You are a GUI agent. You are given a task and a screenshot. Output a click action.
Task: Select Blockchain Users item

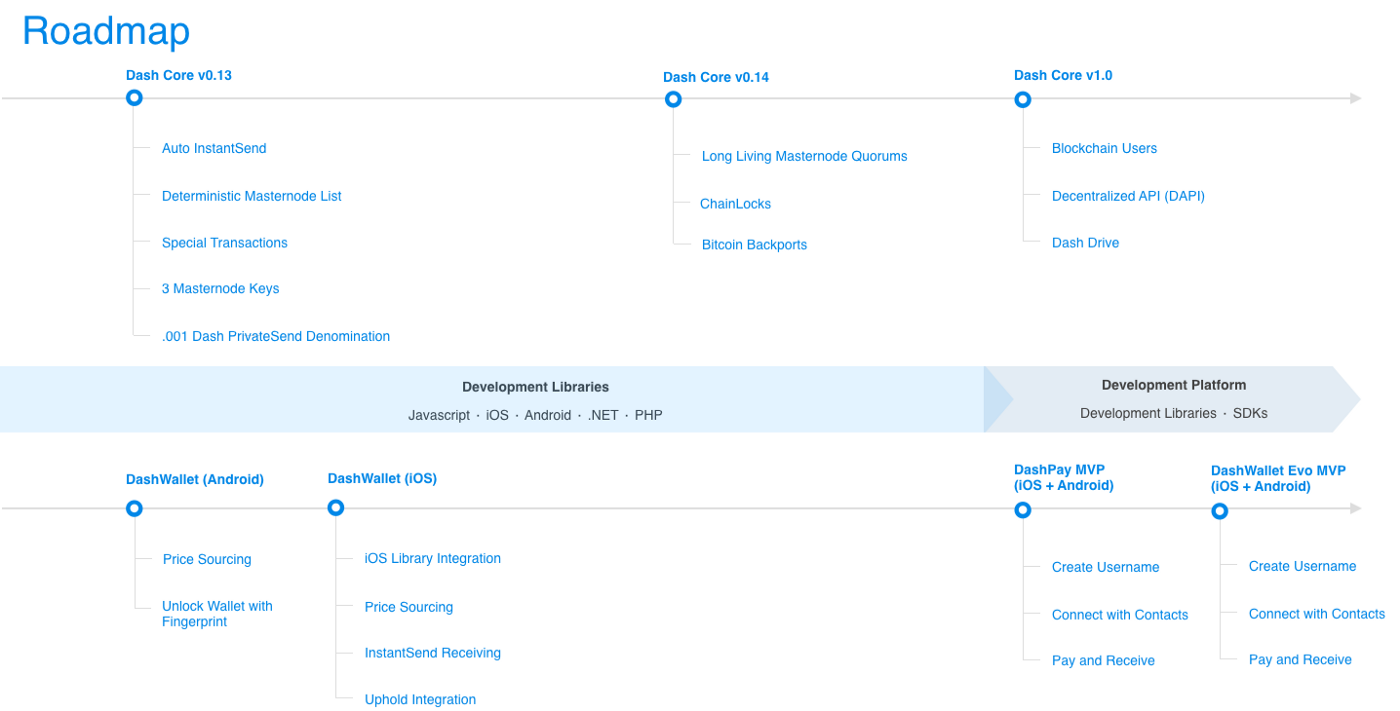point(1104,148)
